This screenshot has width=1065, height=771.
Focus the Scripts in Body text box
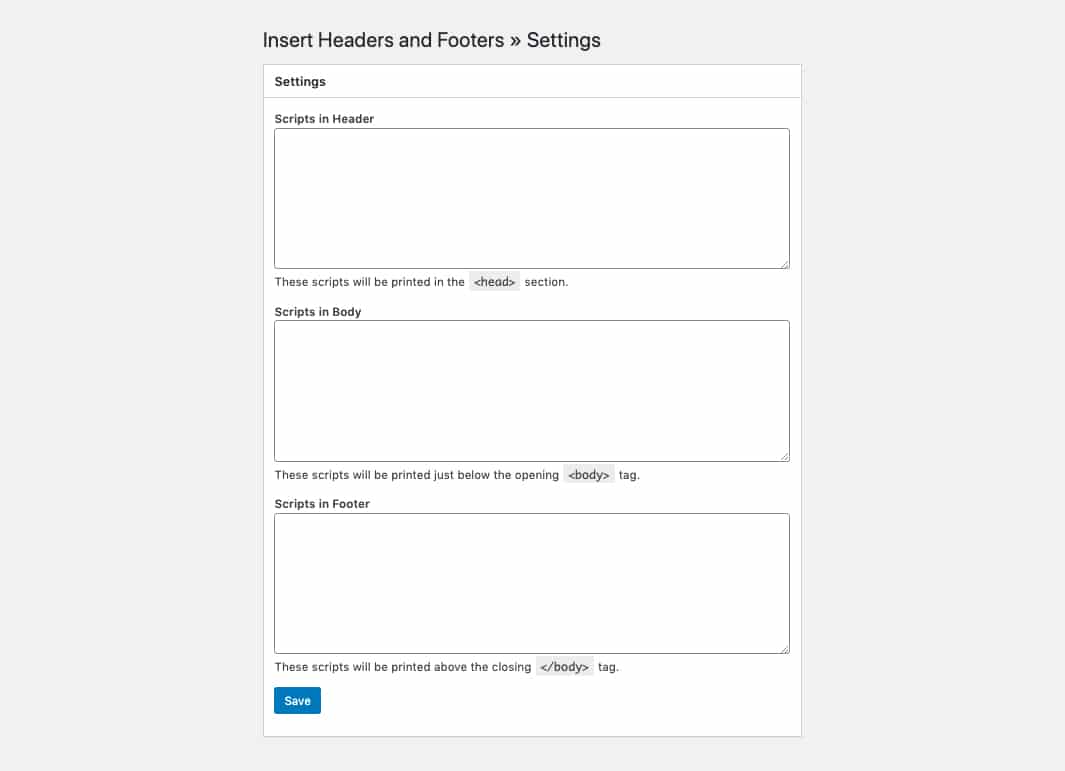coord(532,391)
